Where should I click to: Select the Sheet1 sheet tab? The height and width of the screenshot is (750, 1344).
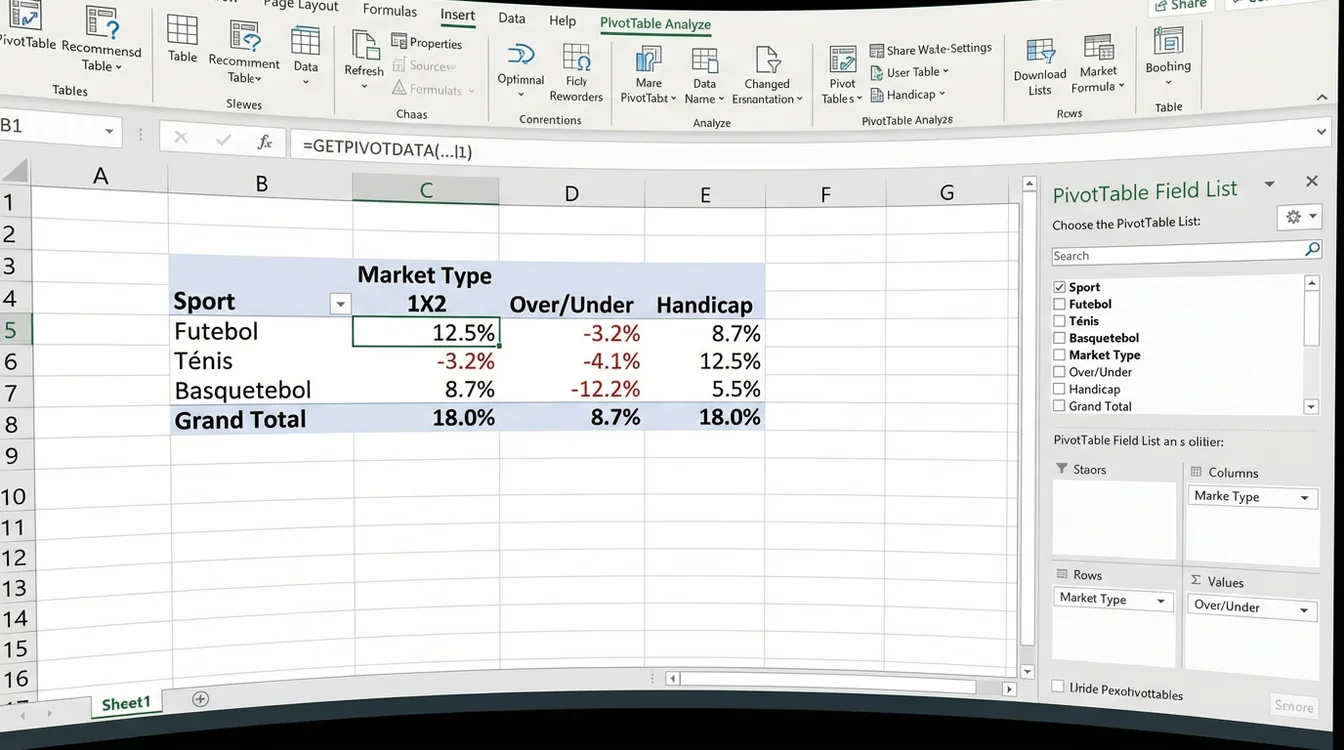[126, 703]
